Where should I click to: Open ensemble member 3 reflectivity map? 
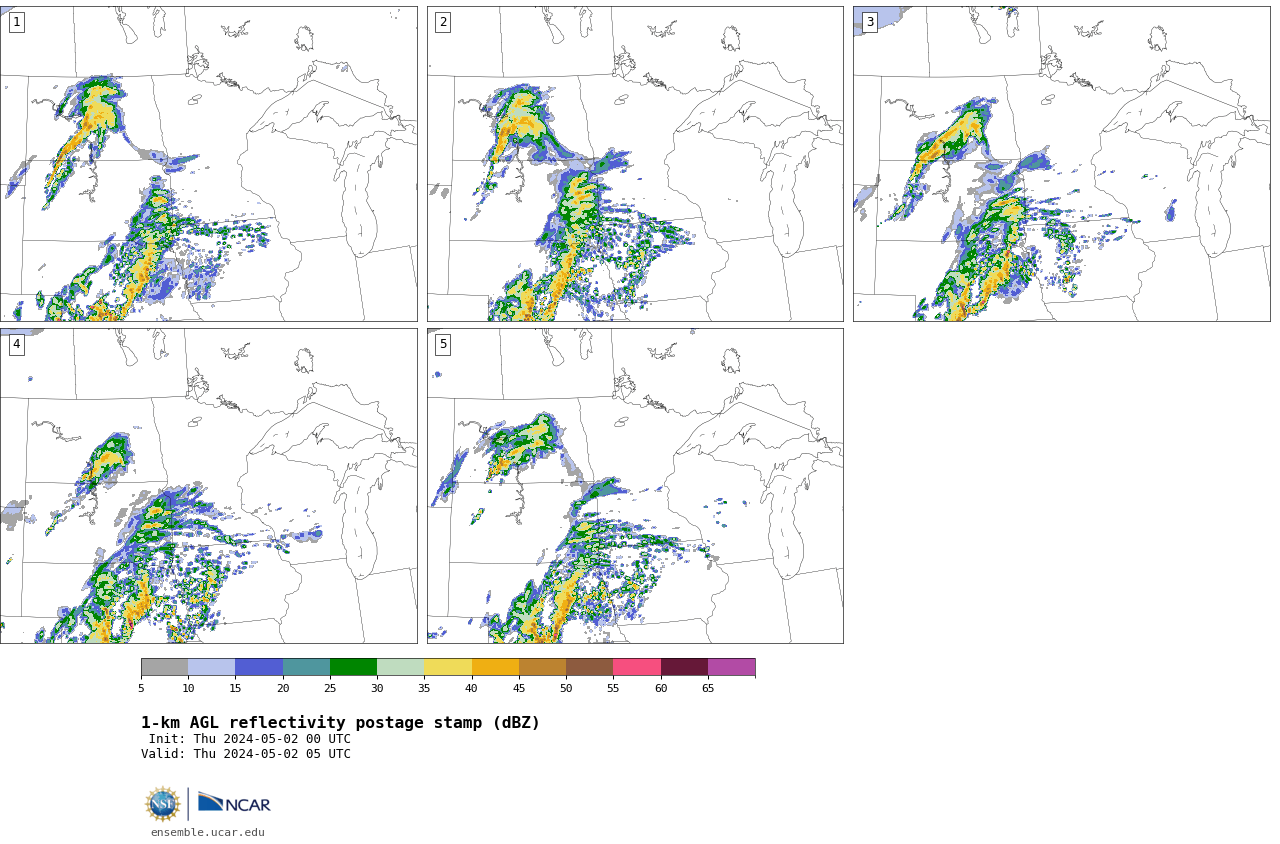click(x=1061, y=164)
